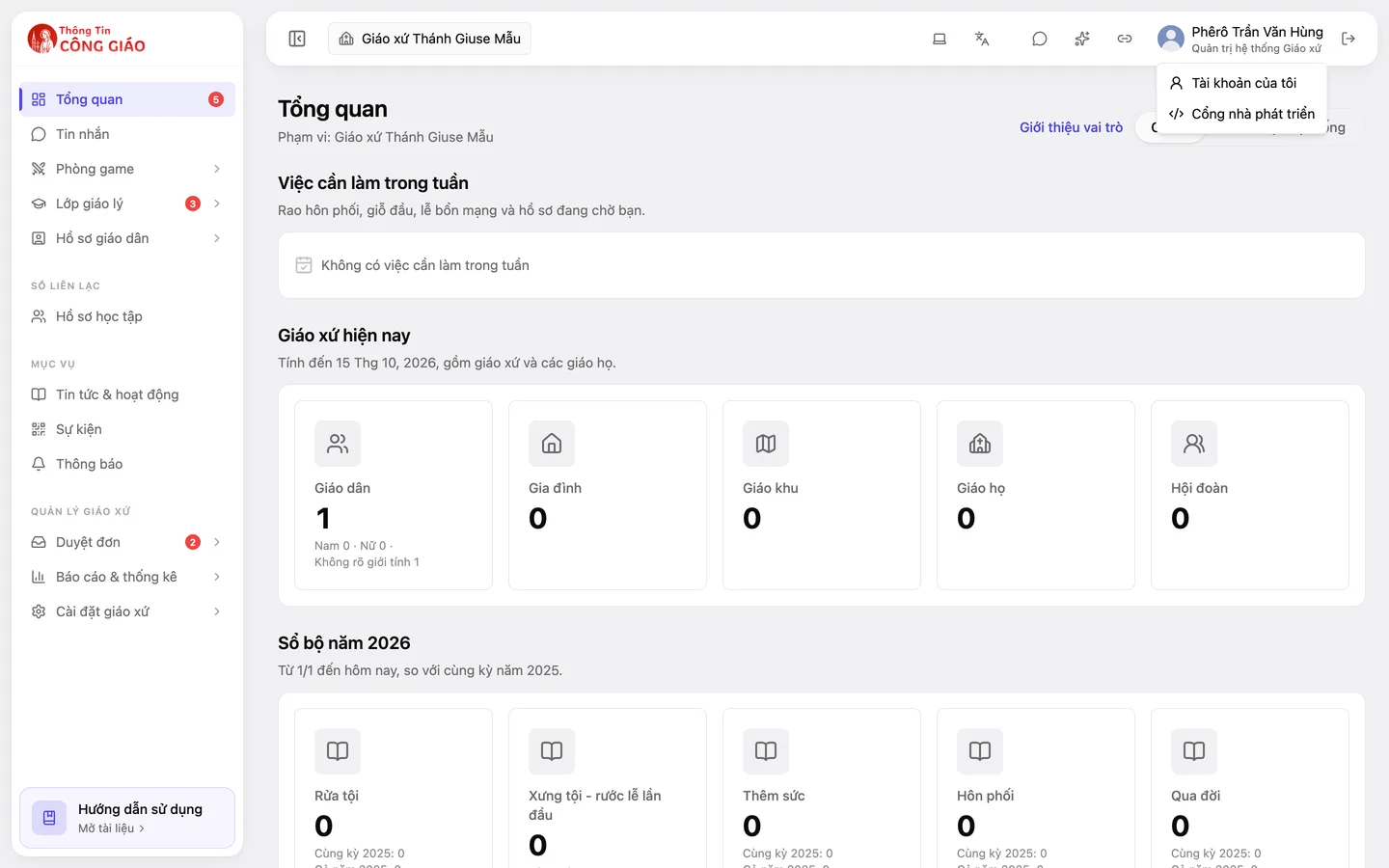Select Tổng quan in the sidebar
The width and height of the screenshot is (1389, 868).
click(x=127, y=99)
